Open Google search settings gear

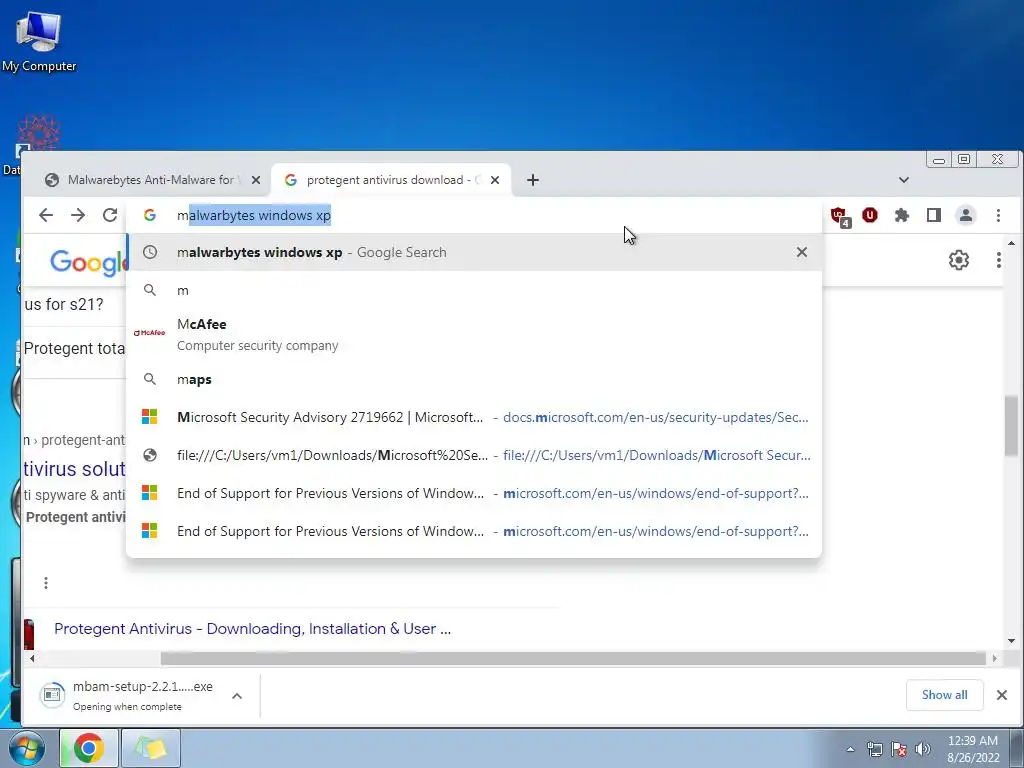[959, 260]
